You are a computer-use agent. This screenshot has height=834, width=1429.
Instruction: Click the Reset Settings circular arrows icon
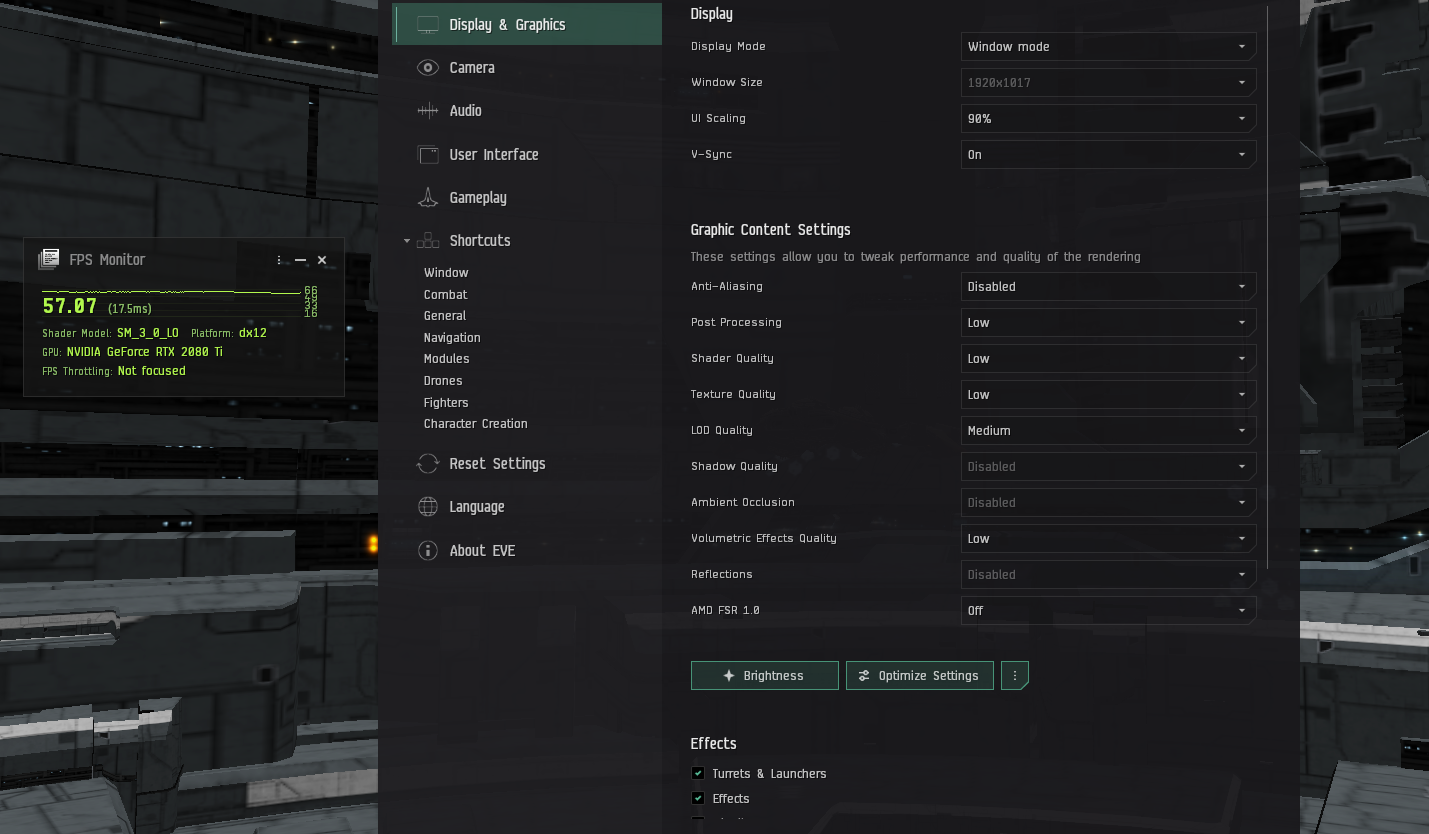coord(428,464)
